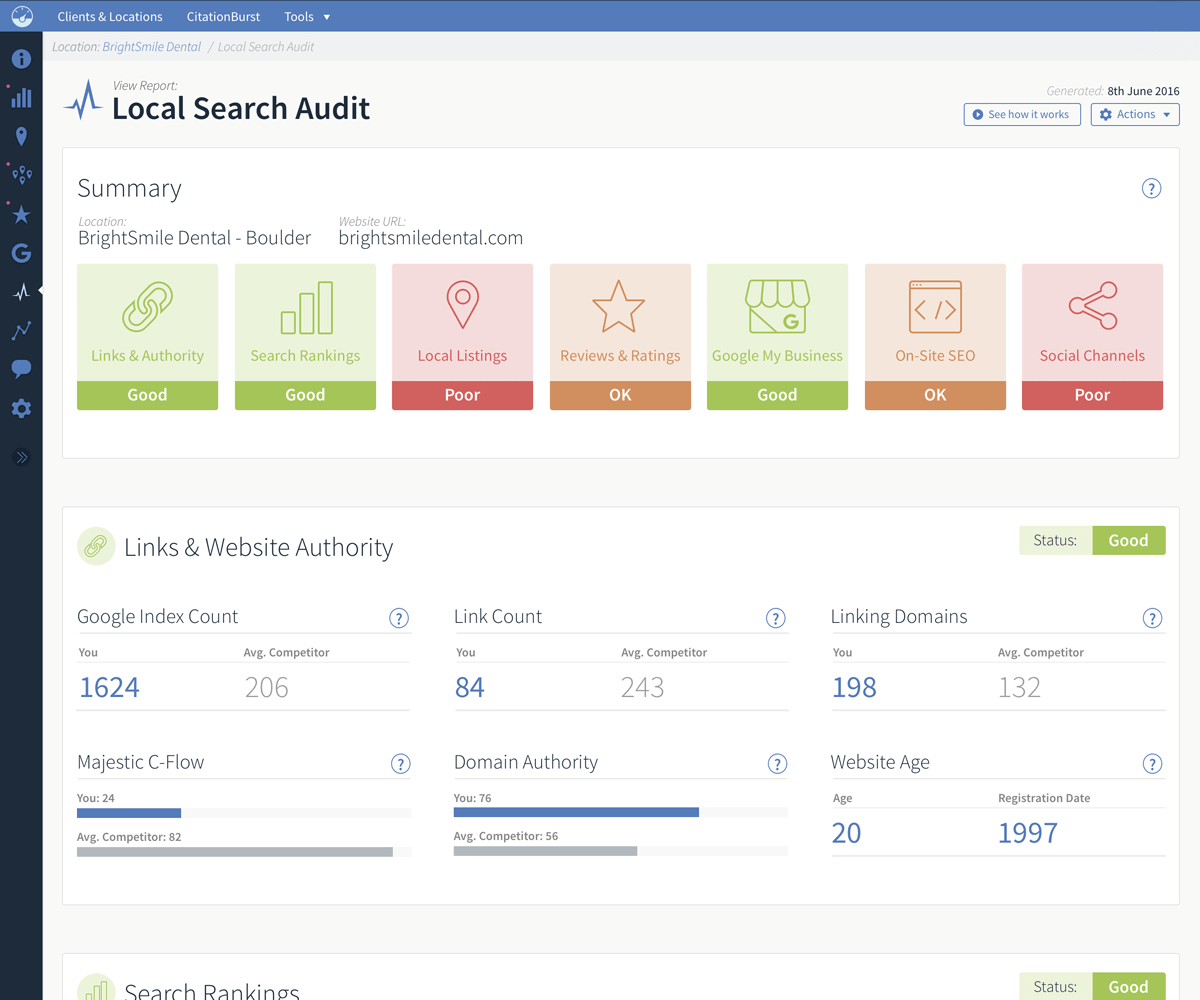Open the info icon at top of sidebar
The width and height of the screenshot is (1200, 1000).
[21, 59]
